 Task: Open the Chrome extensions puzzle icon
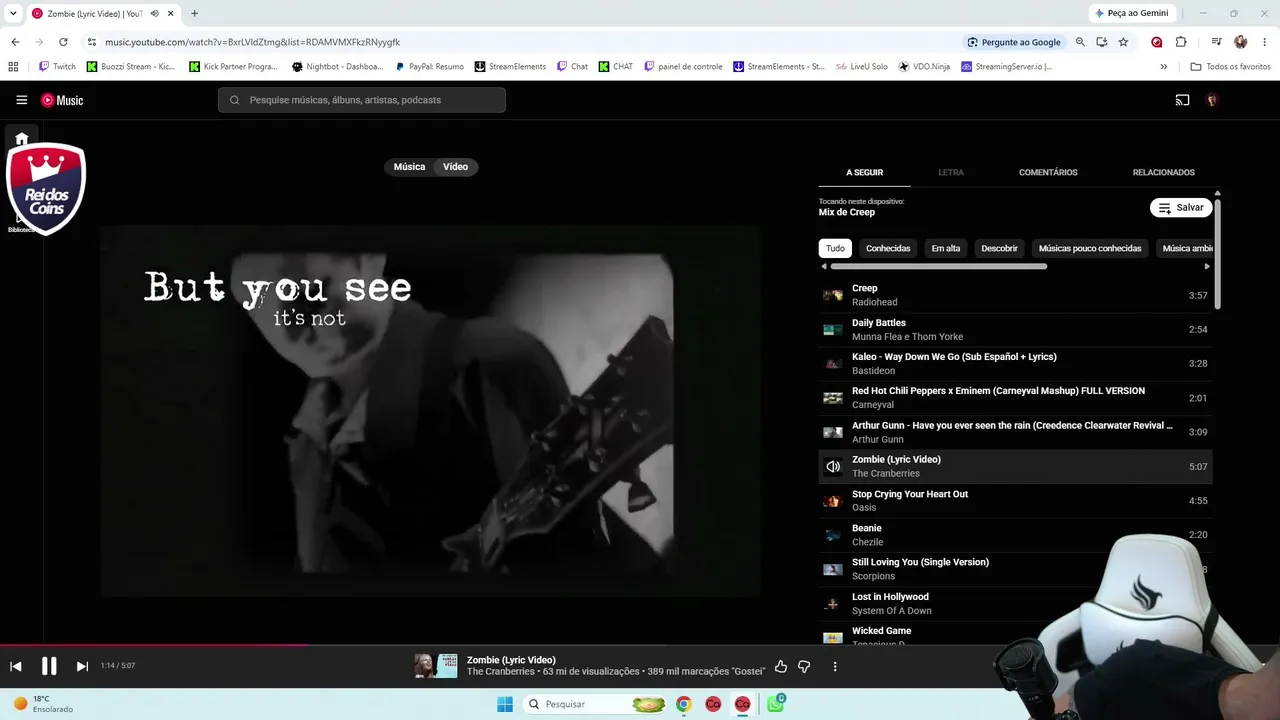(x=1181, y=42)
